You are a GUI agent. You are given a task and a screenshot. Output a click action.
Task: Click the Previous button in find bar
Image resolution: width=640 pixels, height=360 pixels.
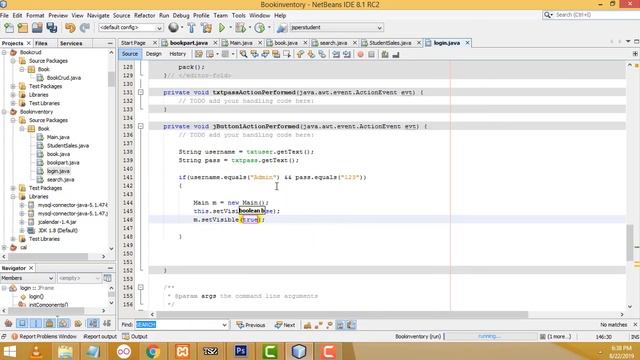(x=251, y=325)
